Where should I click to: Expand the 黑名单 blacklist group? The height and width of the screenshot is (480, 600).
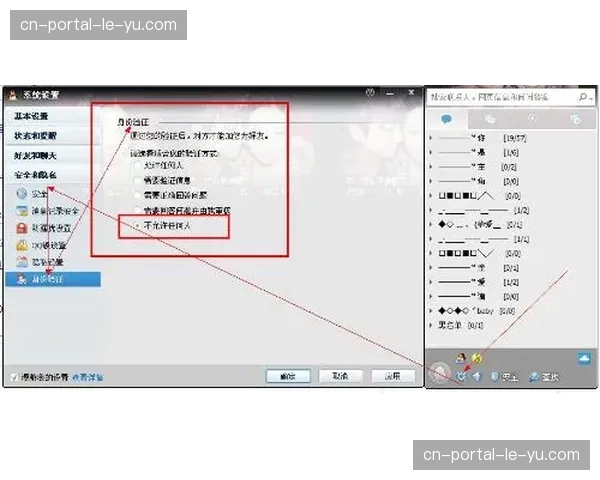431,325
